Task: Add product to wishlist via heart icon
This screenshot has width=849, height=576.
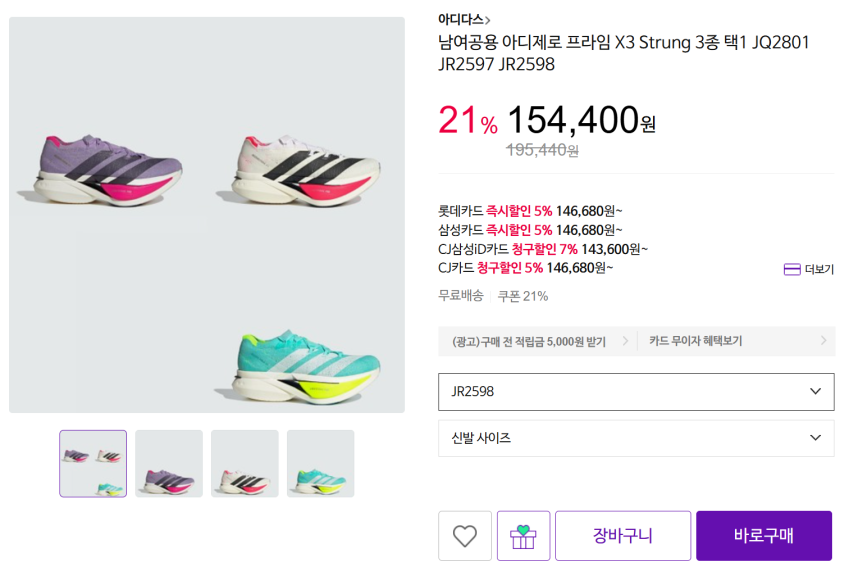Action: pos(464,536)
